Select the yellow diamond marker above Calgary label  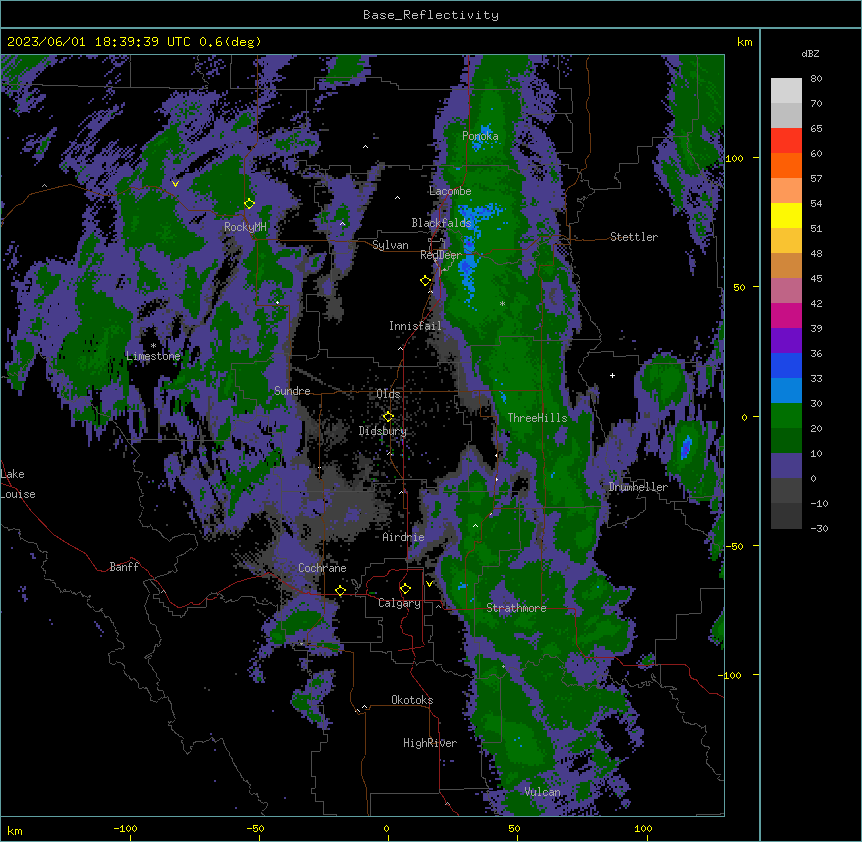(405, 589)
